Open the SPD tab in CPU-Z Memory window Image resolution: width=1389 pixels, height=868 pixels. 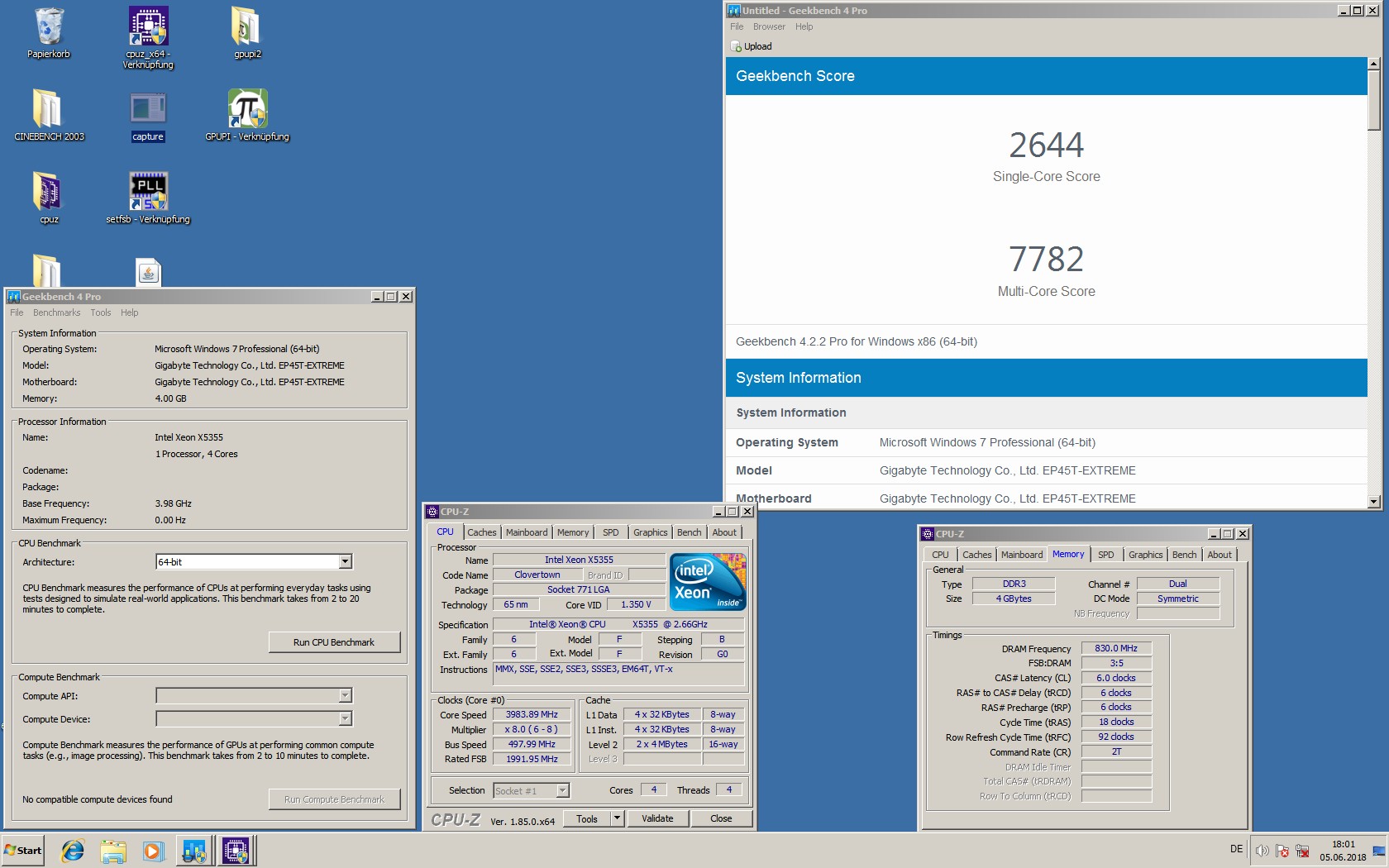1106,555
